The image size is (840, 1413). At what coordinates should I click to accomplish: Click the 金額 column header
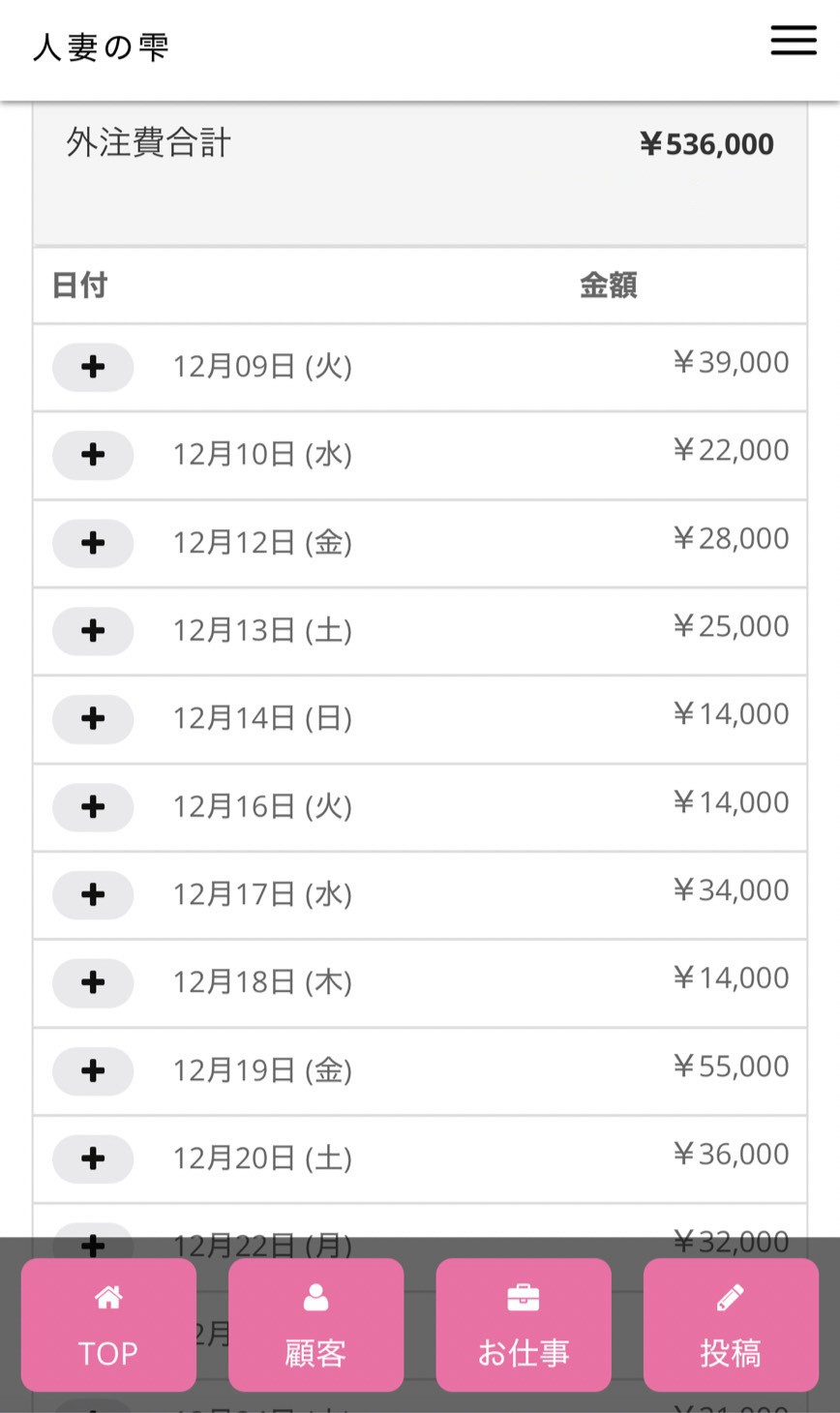[608, 286]
